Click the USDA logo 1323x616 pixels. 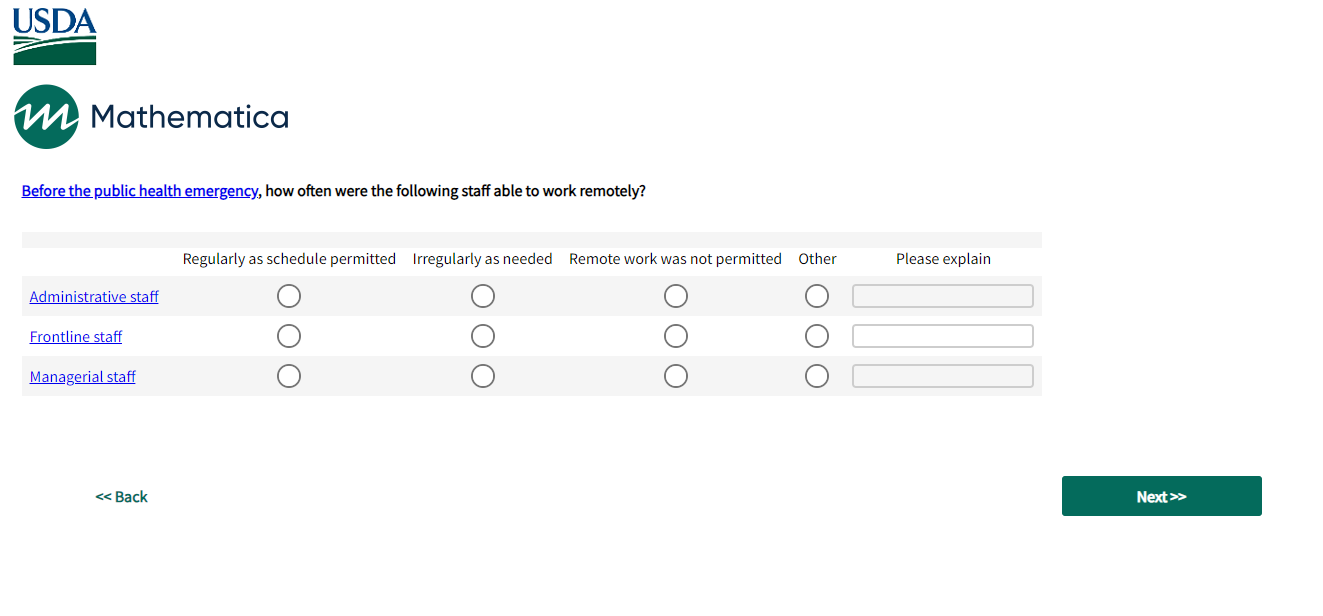tap(55, 36)
